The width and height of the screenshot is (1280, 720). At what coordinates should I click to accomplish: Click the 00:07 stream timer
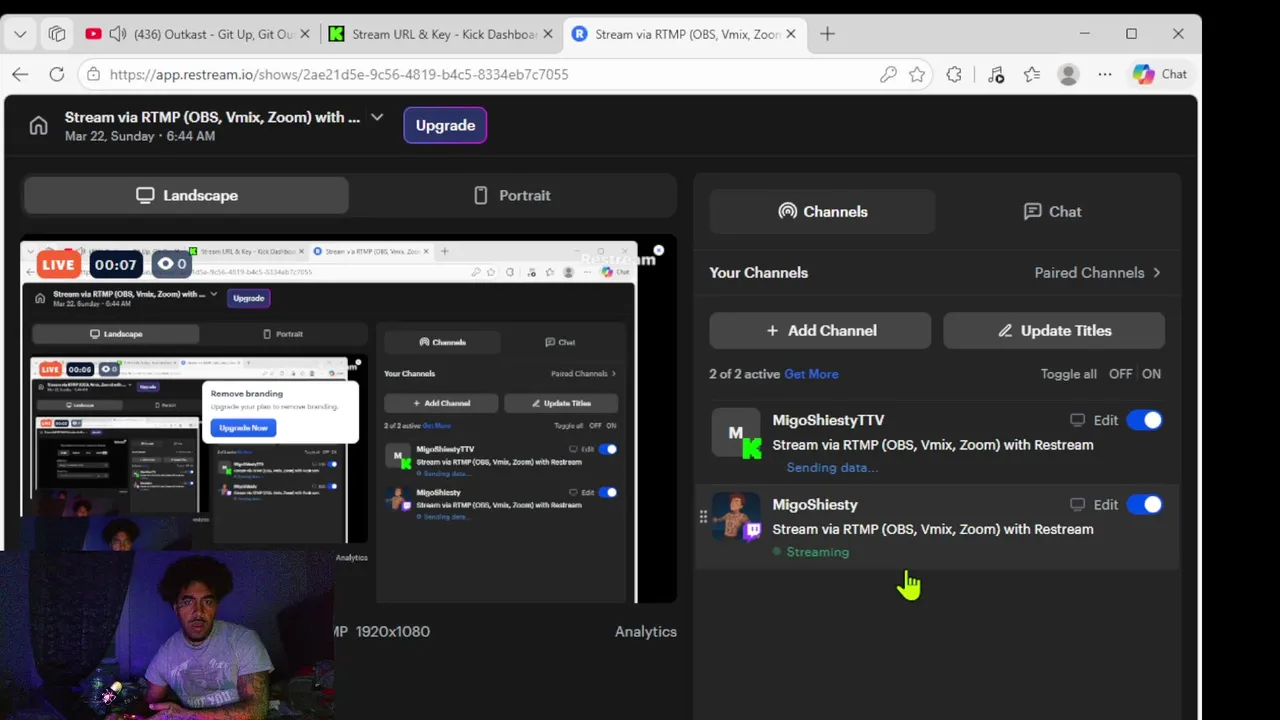115,265
